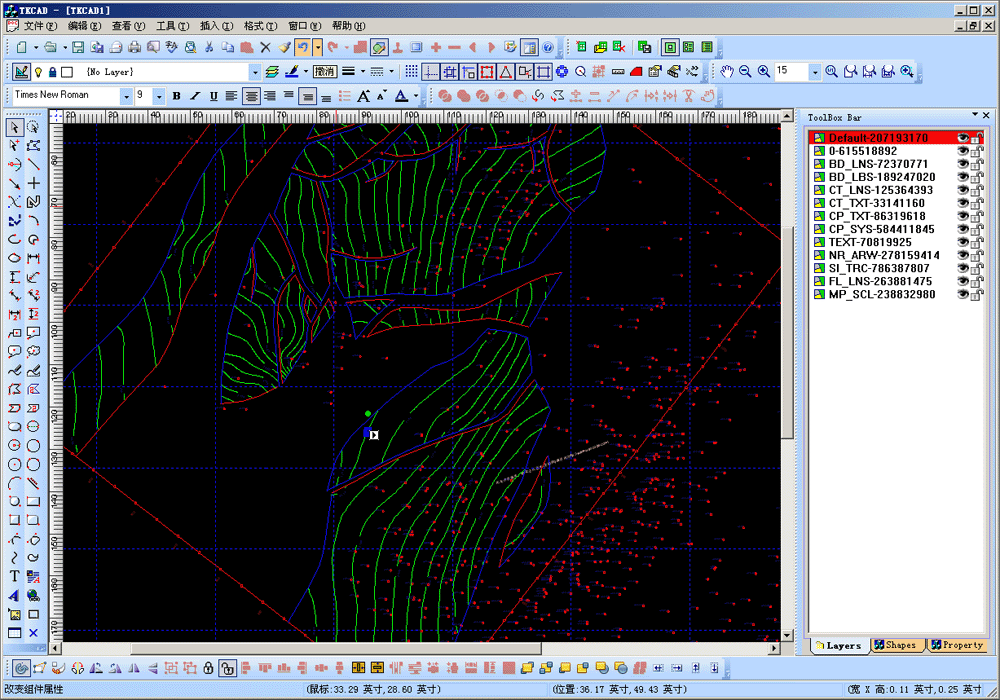Select the Default-207193170 layer row

click(x=878, y=138)
